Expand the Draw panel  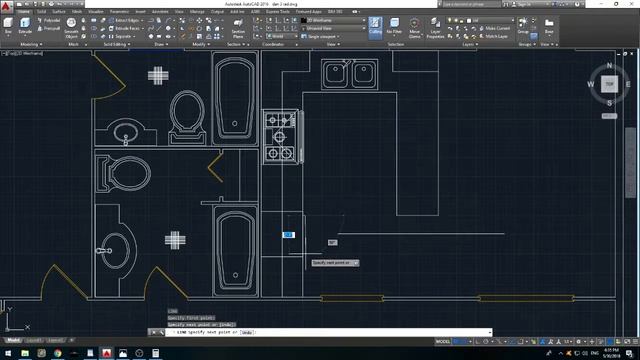point(161,44)
